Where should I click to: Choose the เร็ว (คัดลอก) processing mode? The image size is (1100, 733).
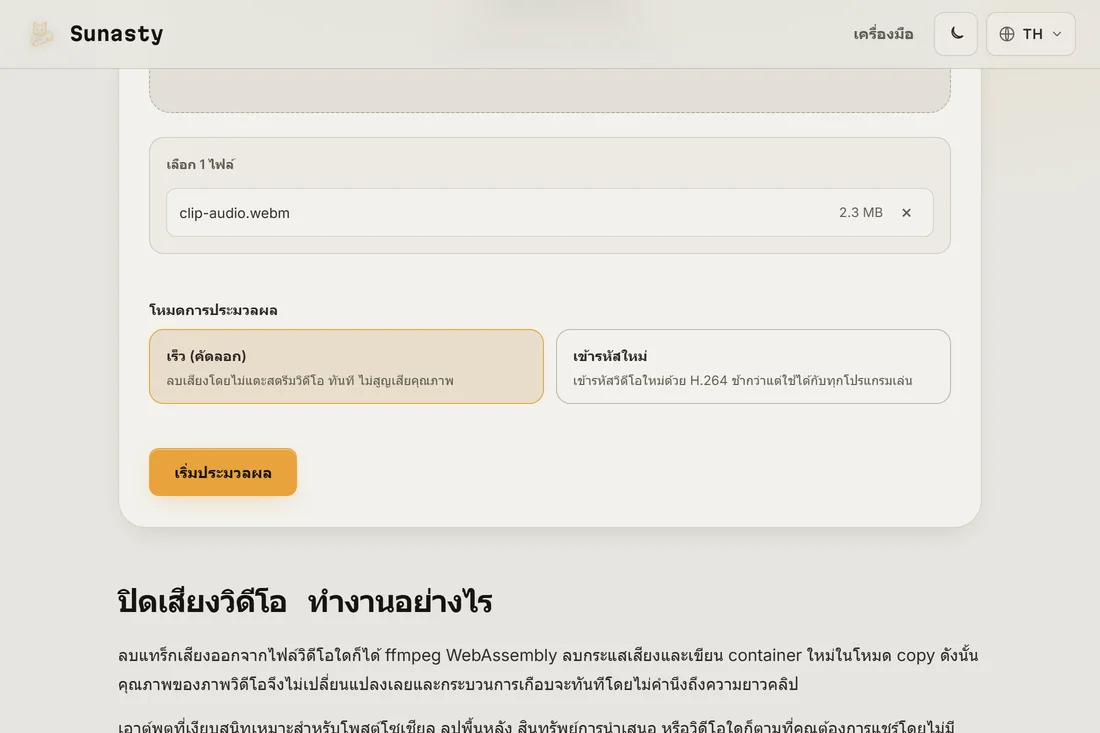click(346, 366)
